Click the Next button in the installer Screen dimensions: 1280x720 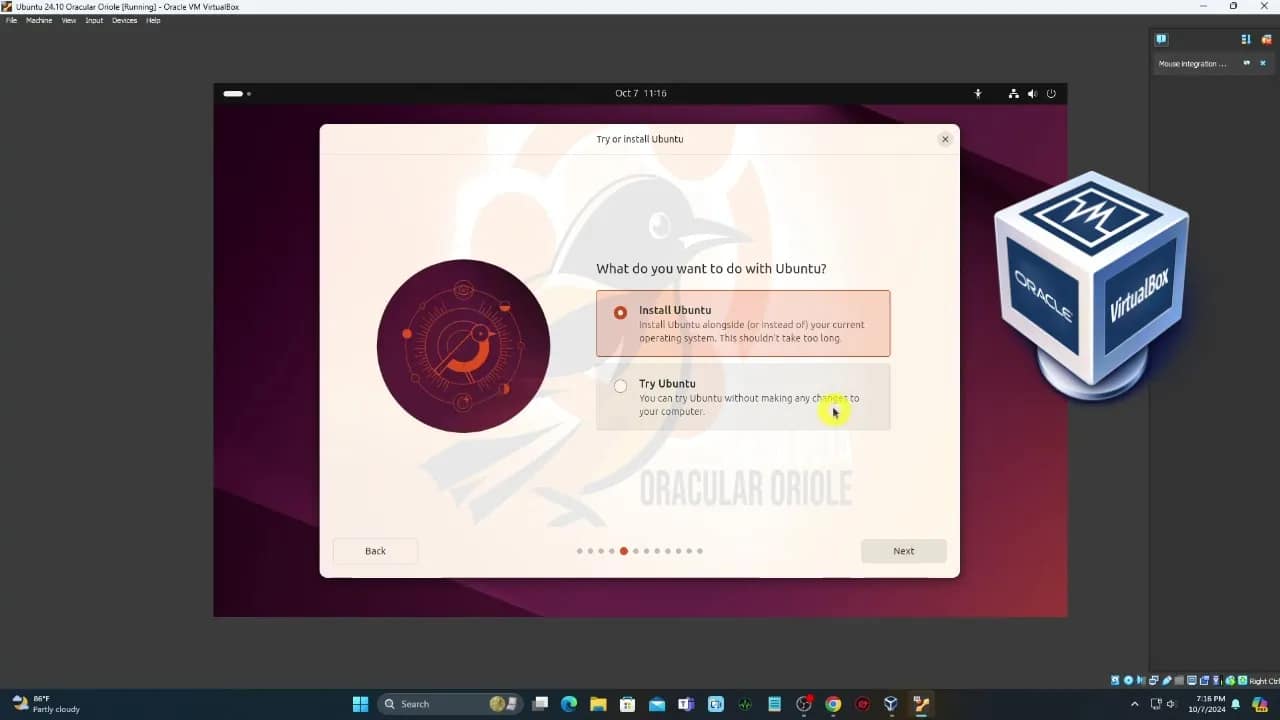pos(903,551)
